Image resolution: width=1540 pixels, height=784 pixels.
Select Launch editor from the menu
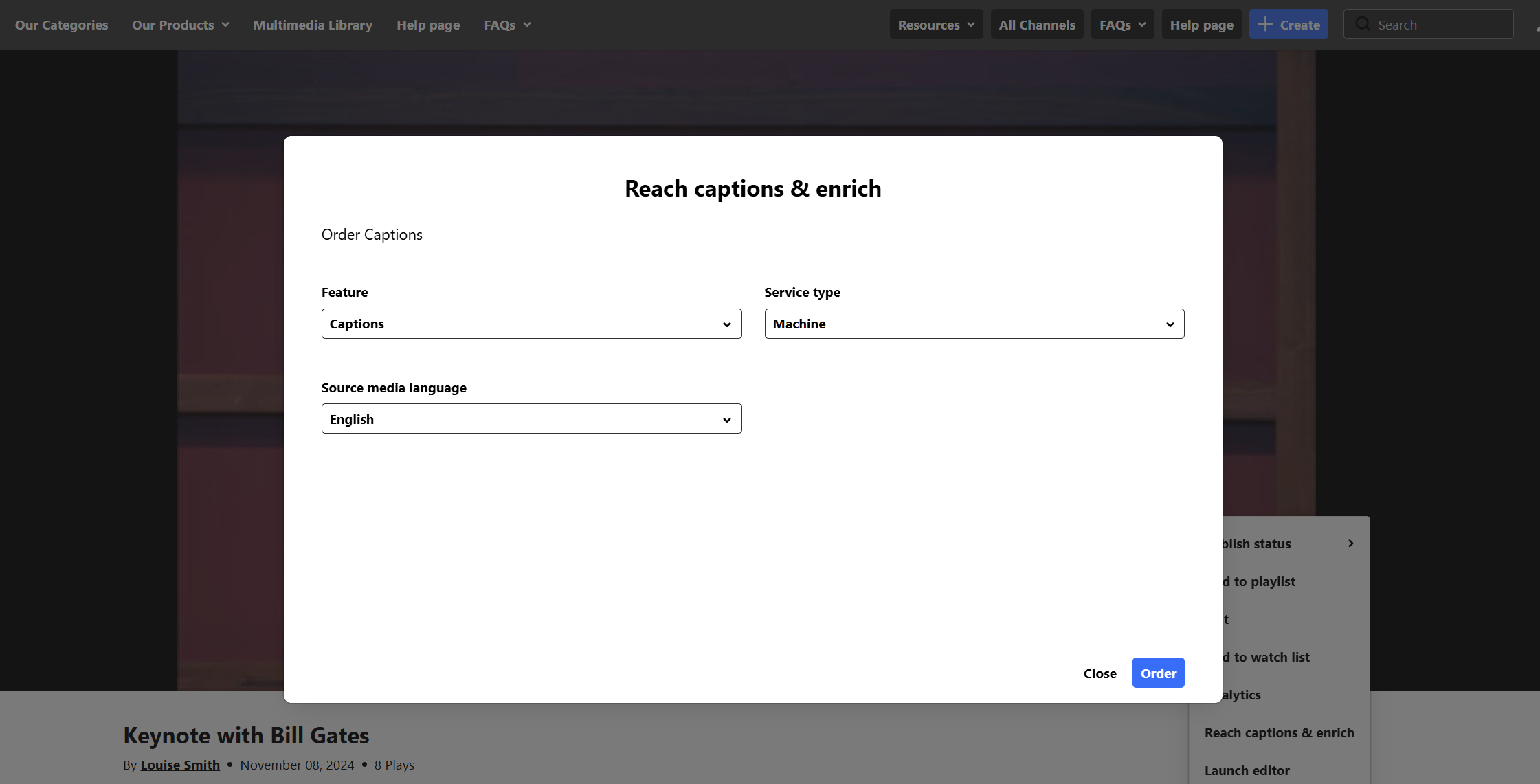[1247, 770]
